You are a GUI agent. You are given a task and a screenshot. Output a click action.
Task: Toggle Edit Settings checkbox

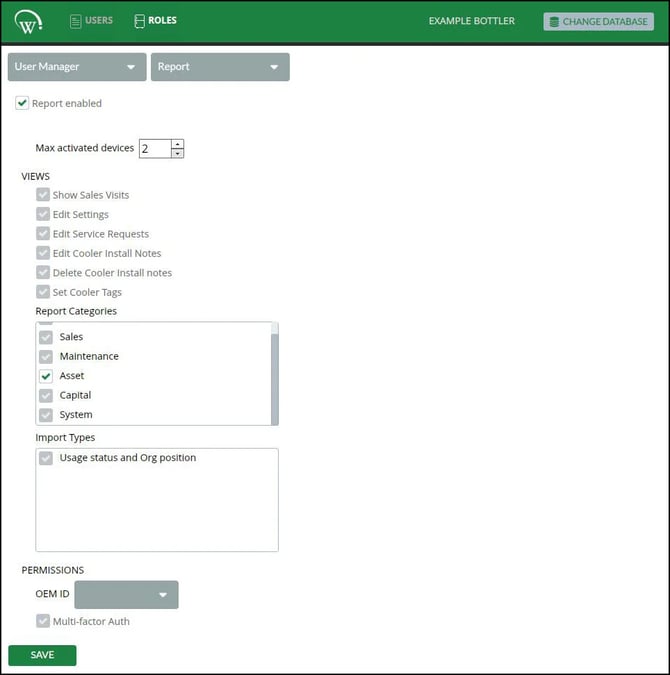click(x=43, y=214)
